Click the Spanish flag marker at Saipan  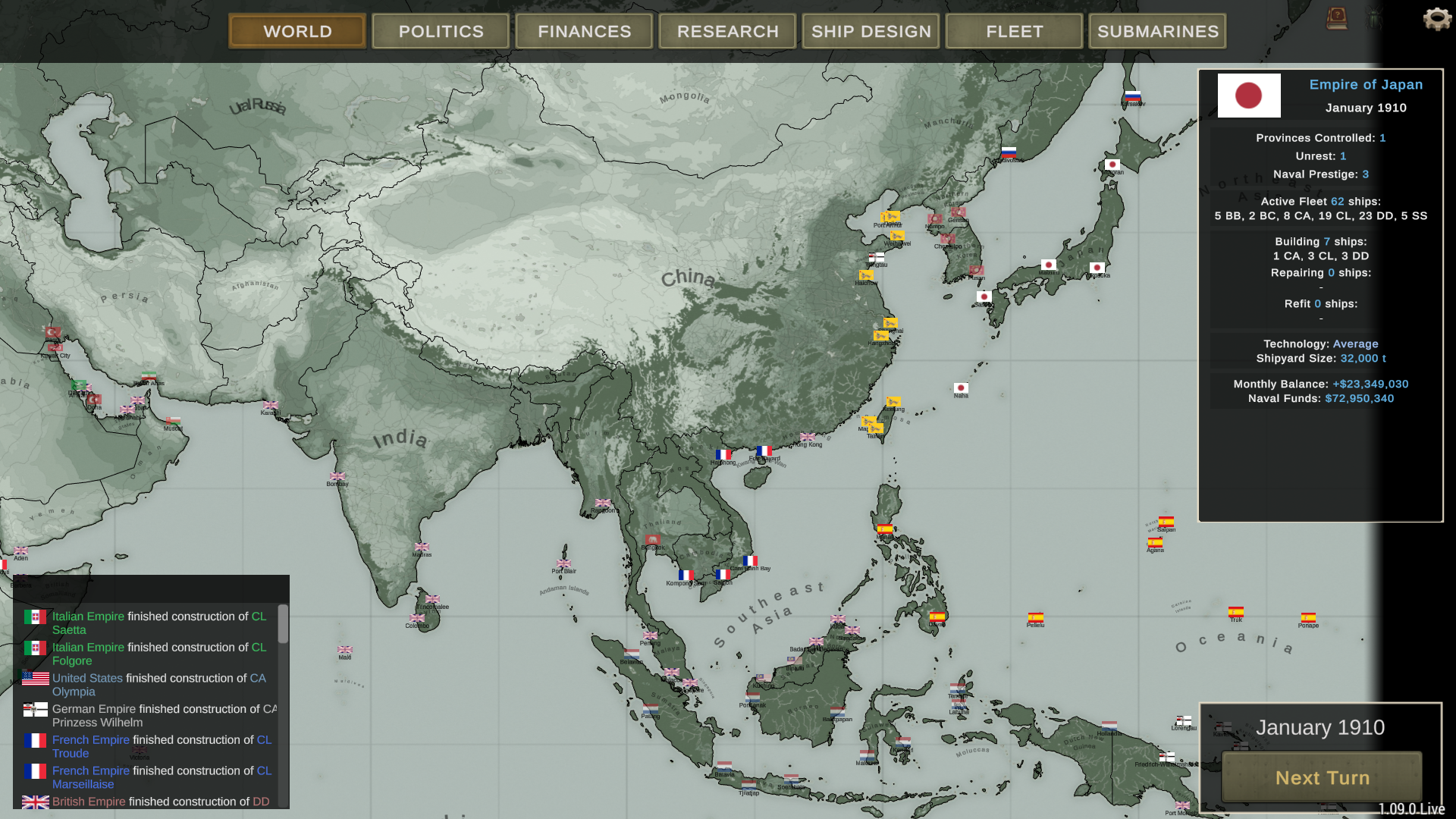pos(1166,522)
